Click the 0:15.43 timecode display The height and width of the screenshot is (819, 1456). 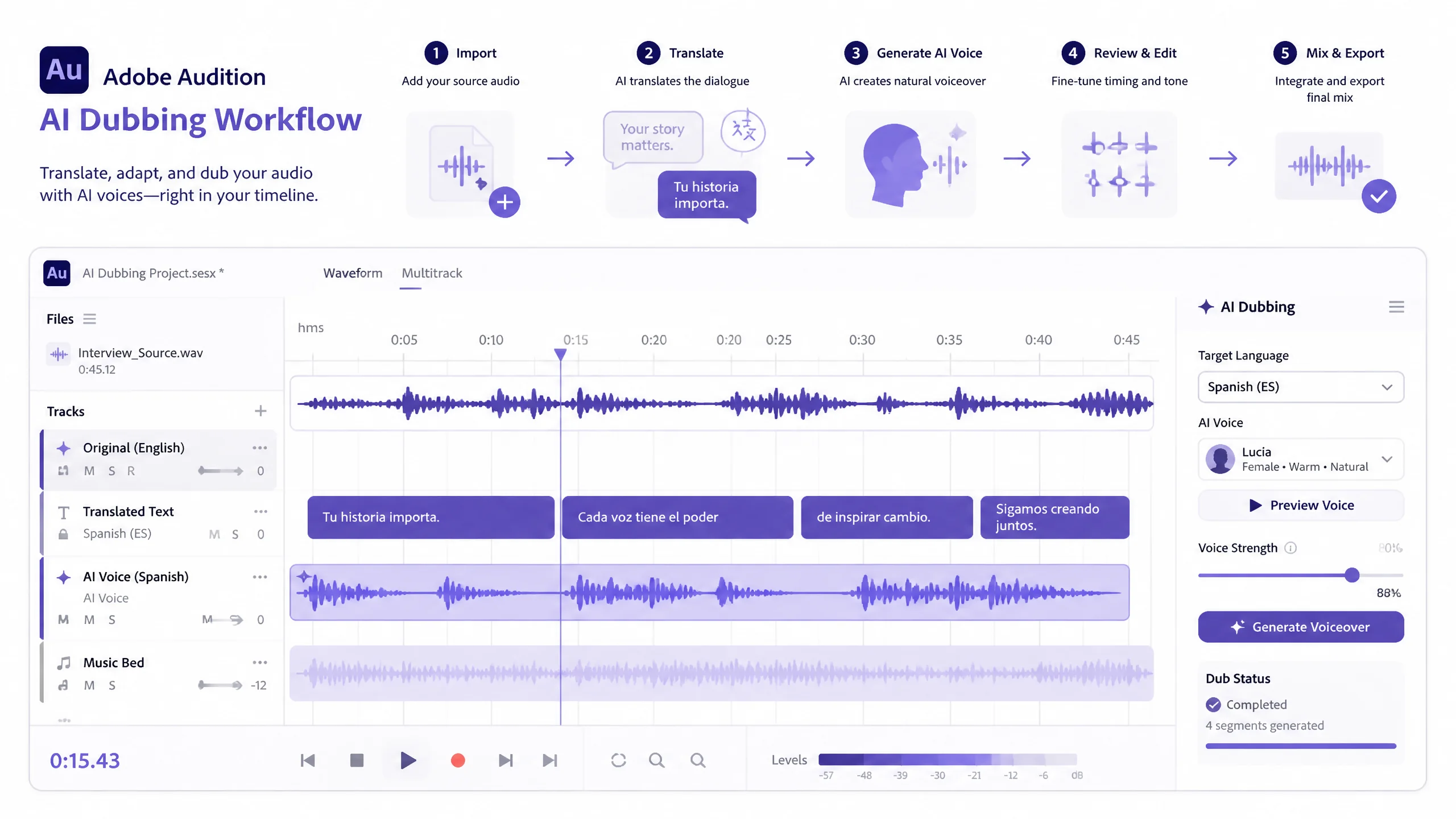click(x=85, y=760)
